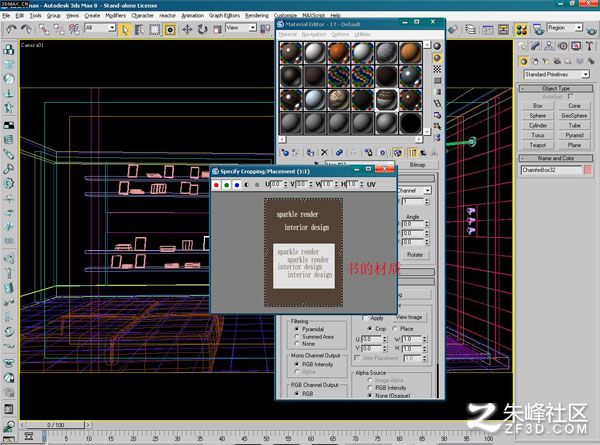
Task: Open reference coordinate View dropdown
Action: [x=241, y=28]
